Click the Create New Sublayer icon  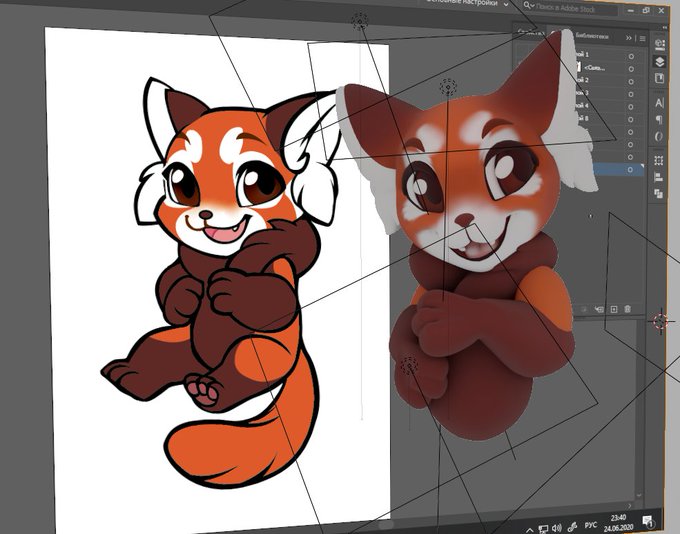pyautogui.click(x=599, y=309)
